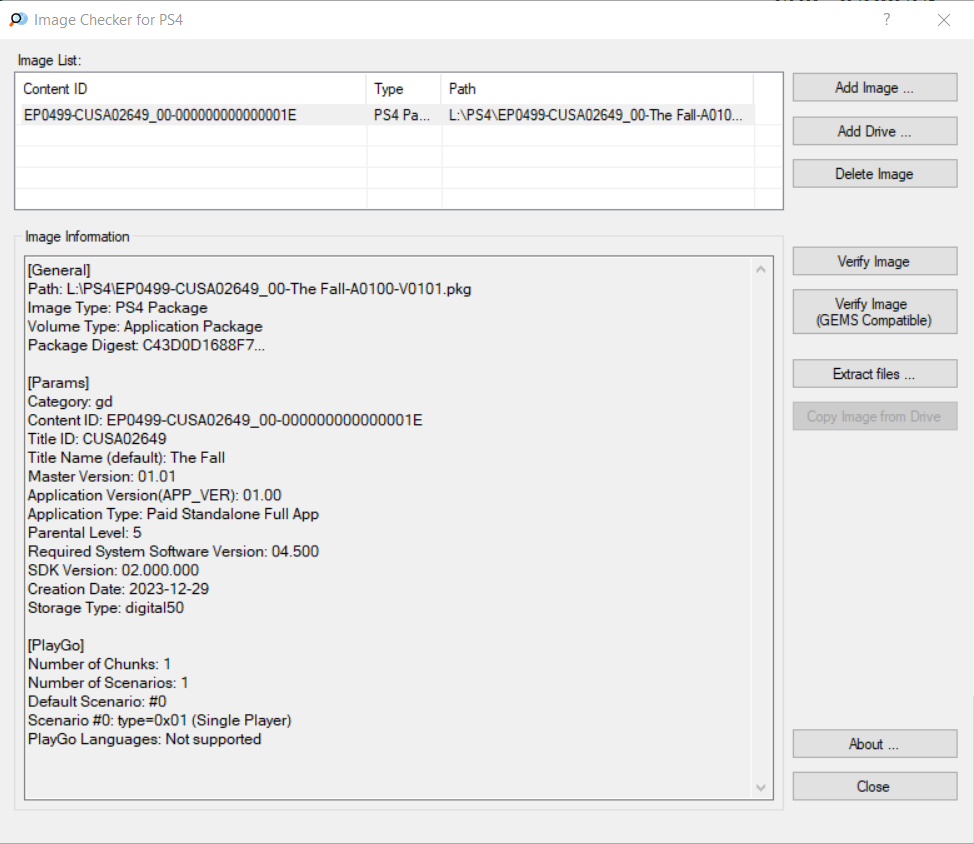Click Title Name (default): The Fall line
Viewport: 974px width, 844px height.
126,458
